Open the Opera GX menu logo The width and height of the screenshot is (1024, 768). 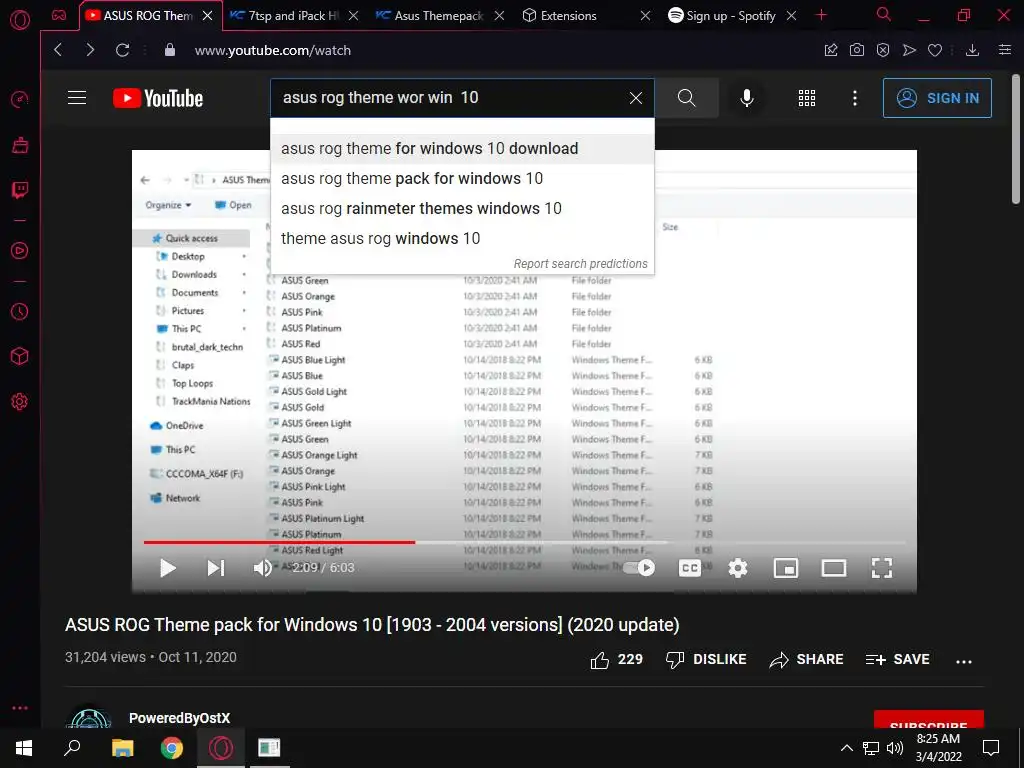pos(20,21)
